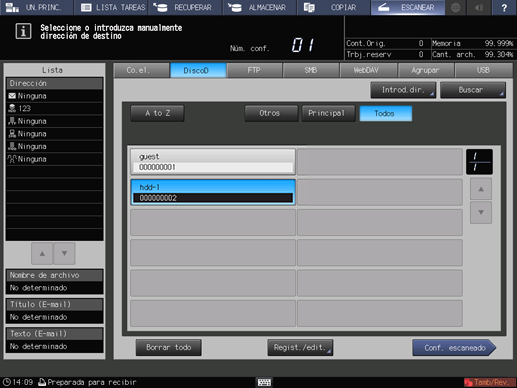Deselect the hdd-1 000000002 destination
This screenshot has height=388, width=517.
click(x=213, y=192)
